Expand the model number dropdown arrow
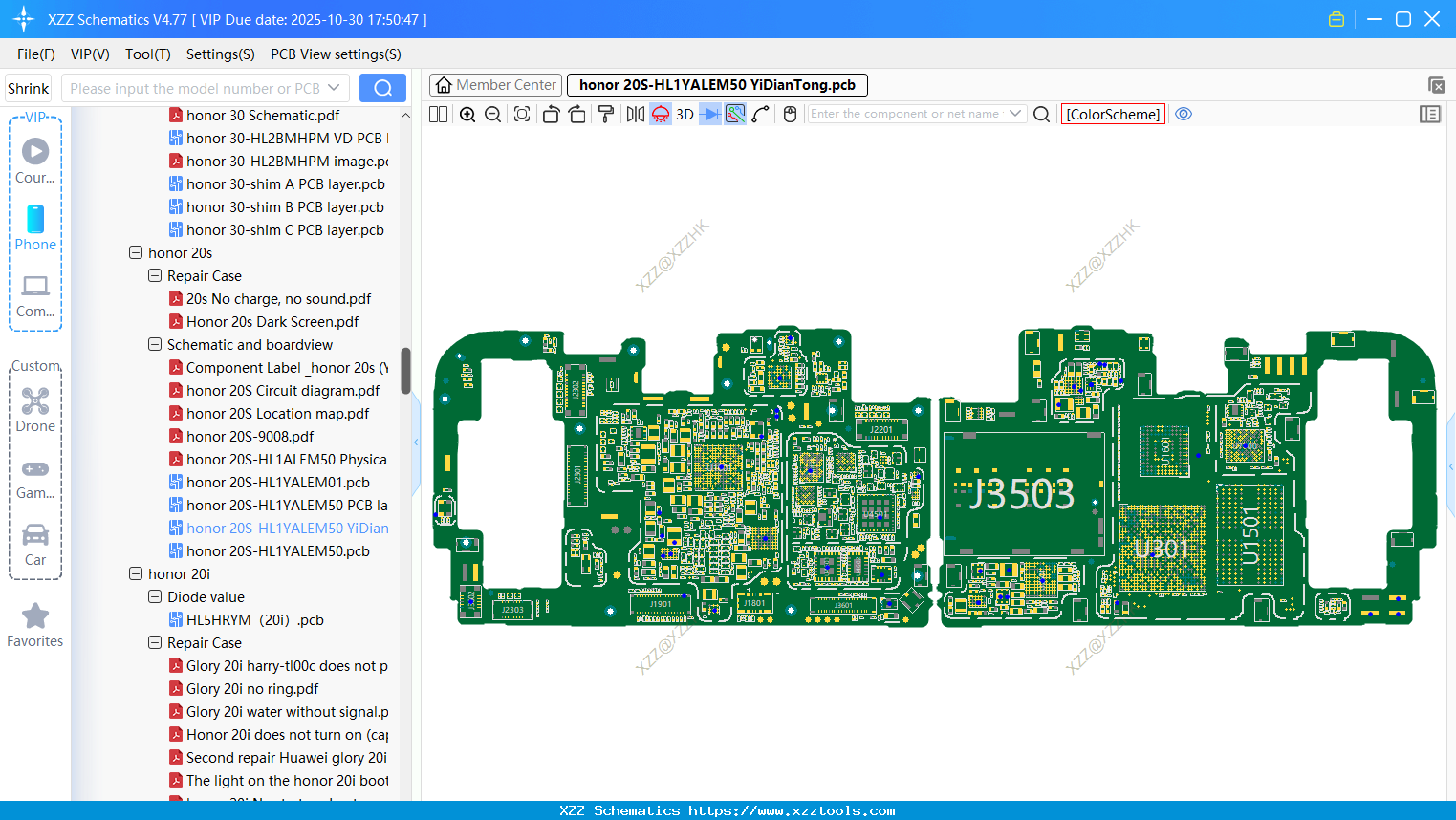The height and width of the screenshot is (820, 1456). pyautogui.click(x=334, y=88)
